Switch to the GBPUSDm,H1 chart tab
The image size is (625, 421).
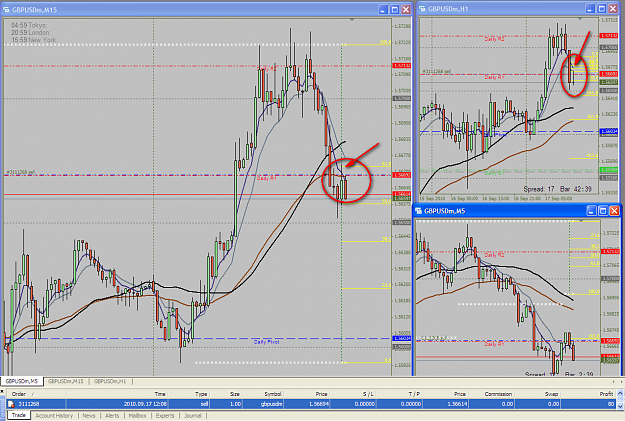coord(110,381)
